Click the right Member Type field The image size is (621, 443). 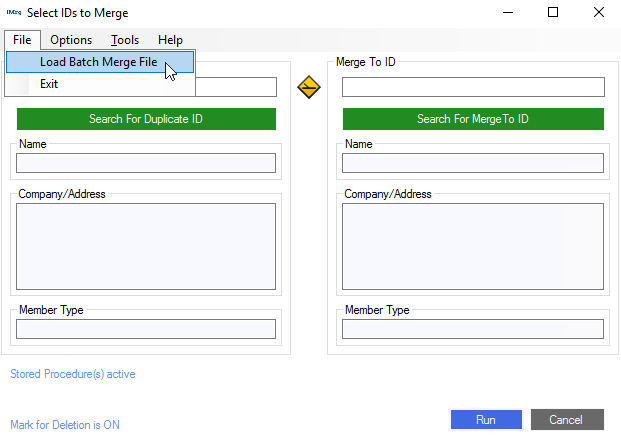(473, 329)
